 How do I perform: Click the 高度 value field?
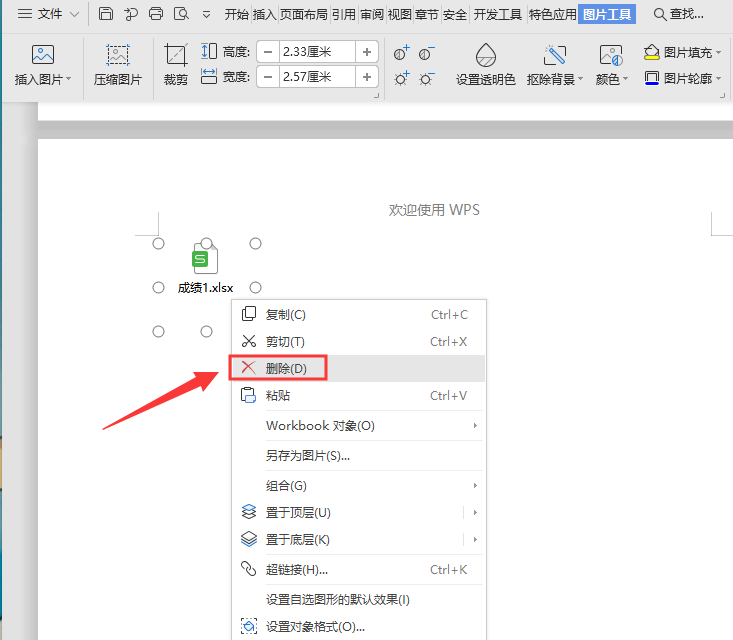(317, 52)
